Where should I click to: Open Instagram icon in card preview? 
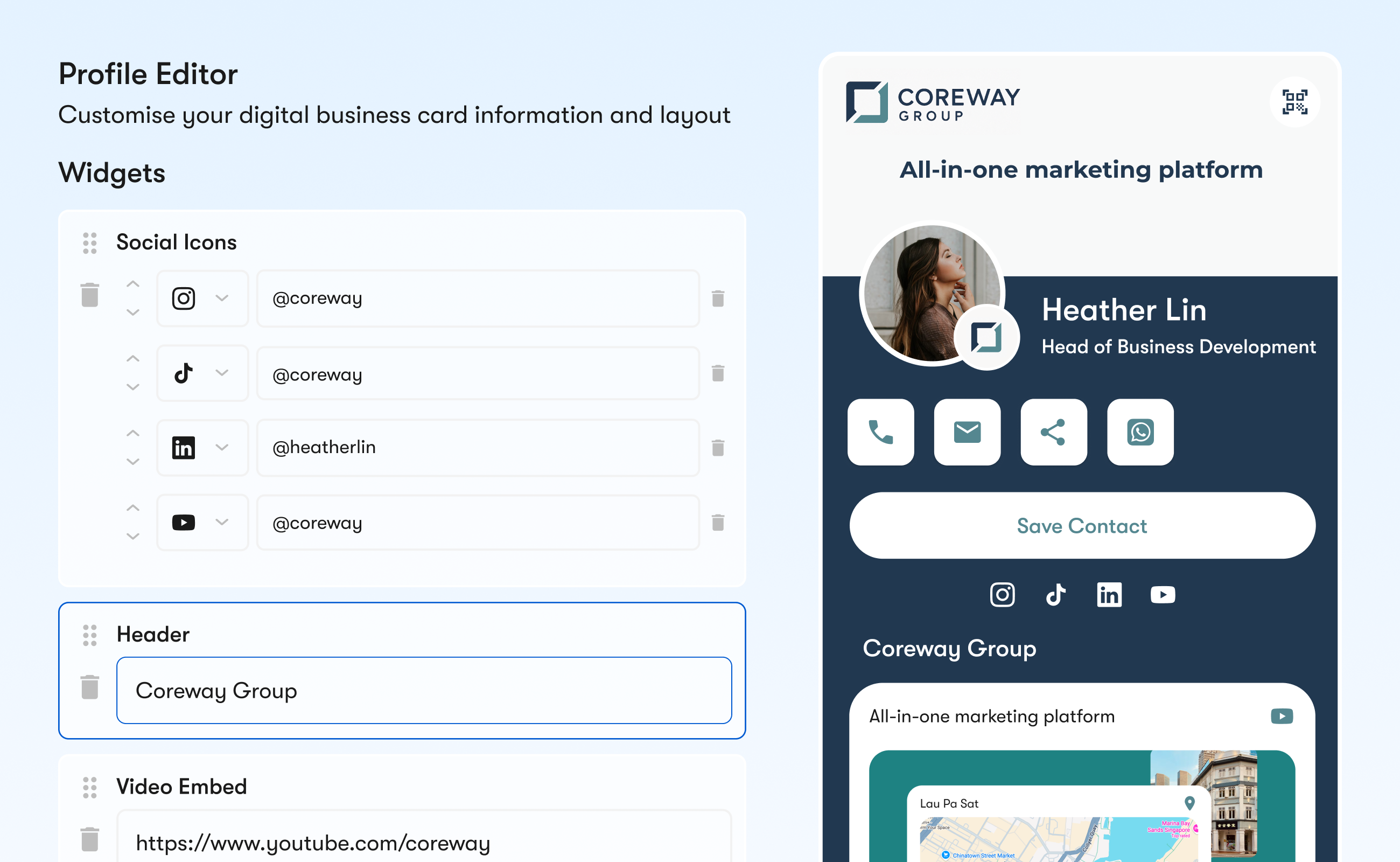[x=1002, y=595]
